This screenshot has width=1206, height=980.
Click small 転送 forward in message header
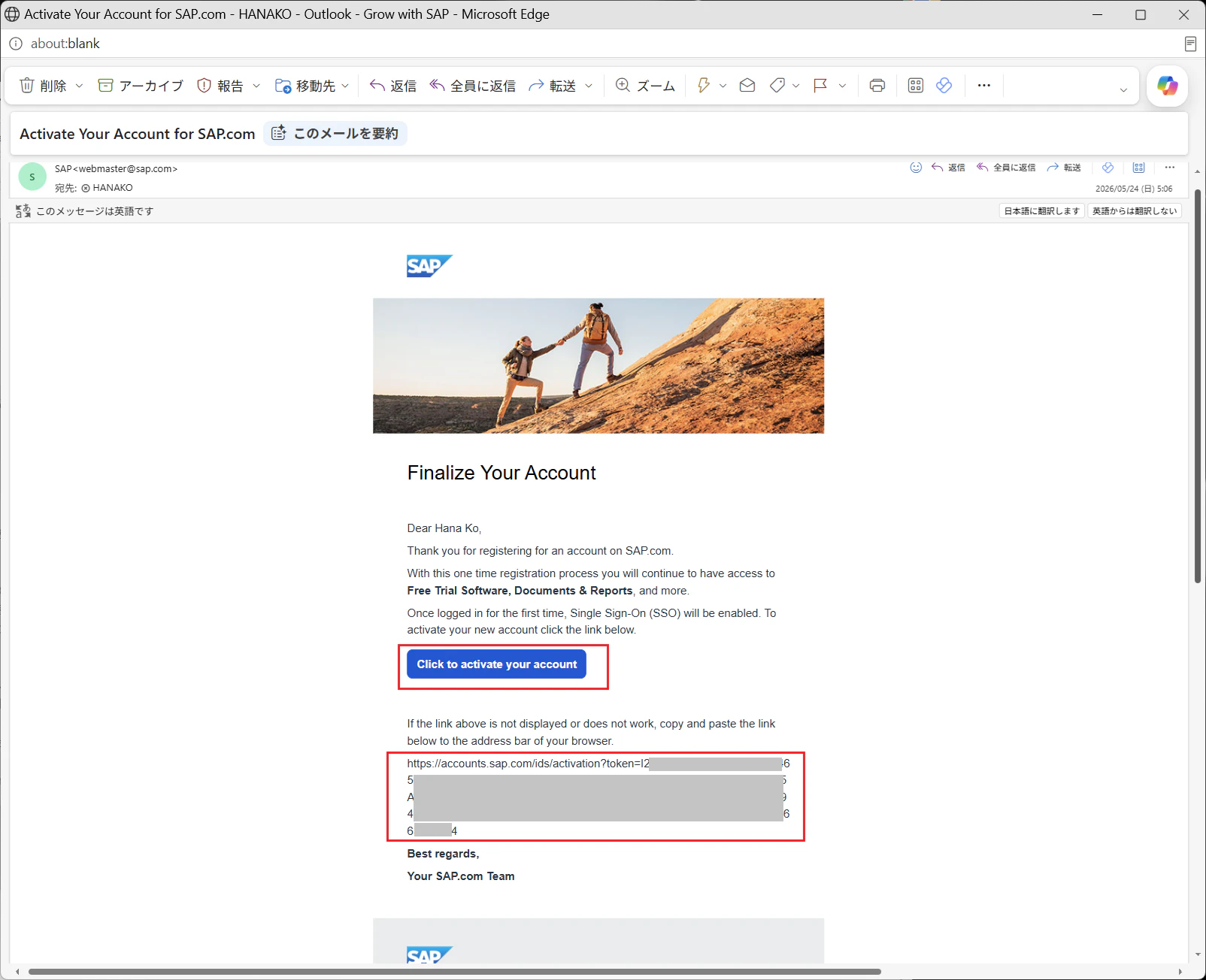point(1064,168)
